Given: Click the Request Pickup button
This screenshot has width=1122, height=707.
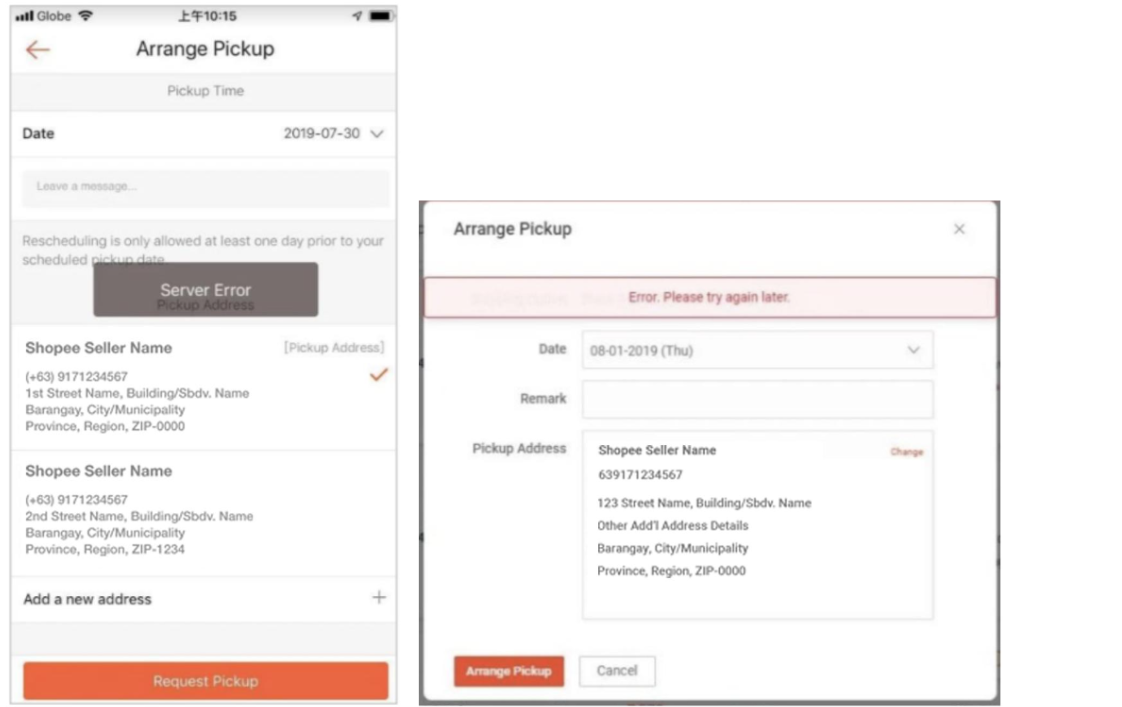Looking at the screenshot, I should coord(205,681).
